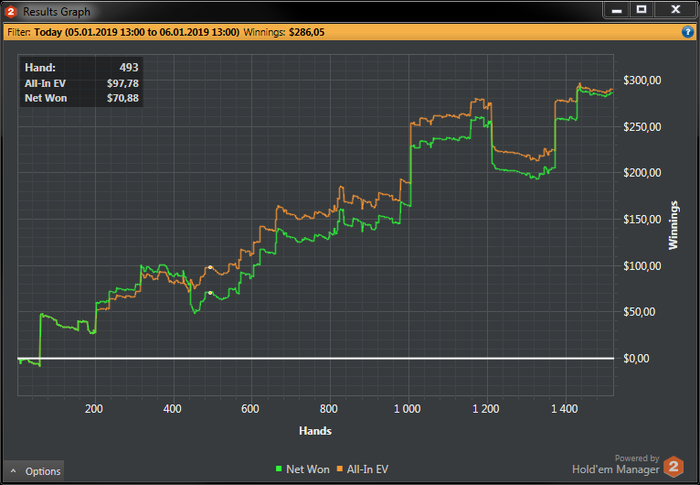Click the 1 000 hands axis label
The width and height of the screenshot is (700, 485).
(x=407, y=409)
